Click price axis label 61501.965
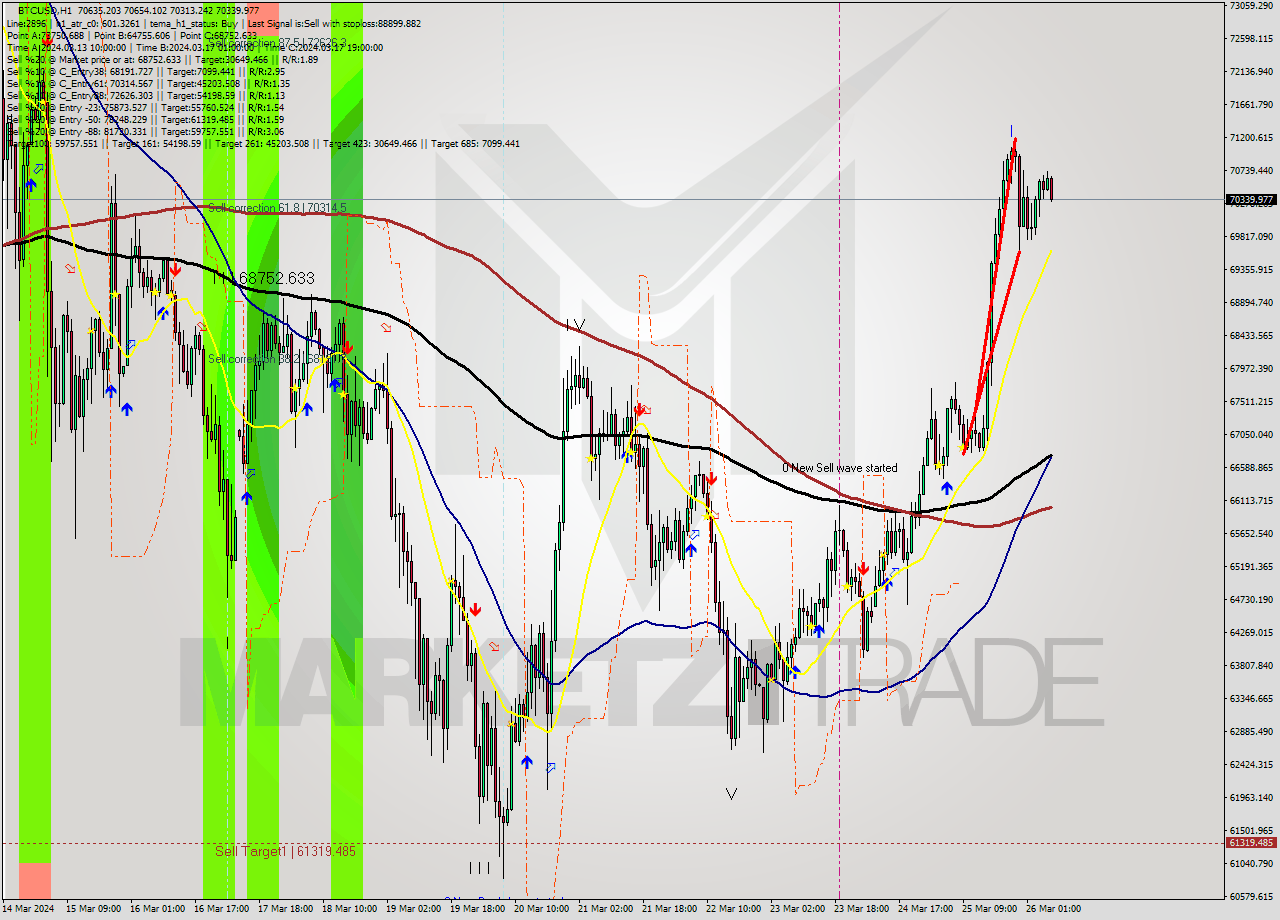 click(1250, 831)
